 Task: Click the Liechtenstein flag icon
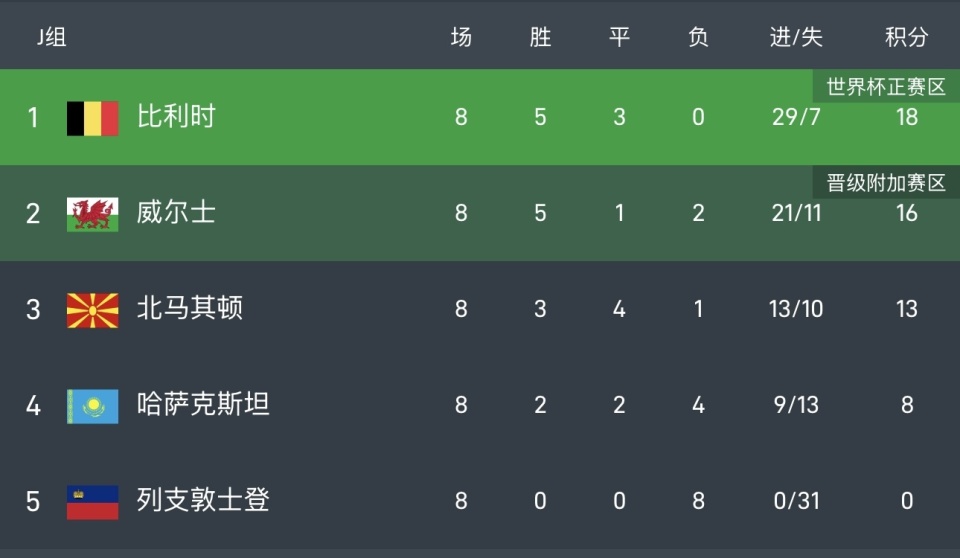tap(92, 501)
